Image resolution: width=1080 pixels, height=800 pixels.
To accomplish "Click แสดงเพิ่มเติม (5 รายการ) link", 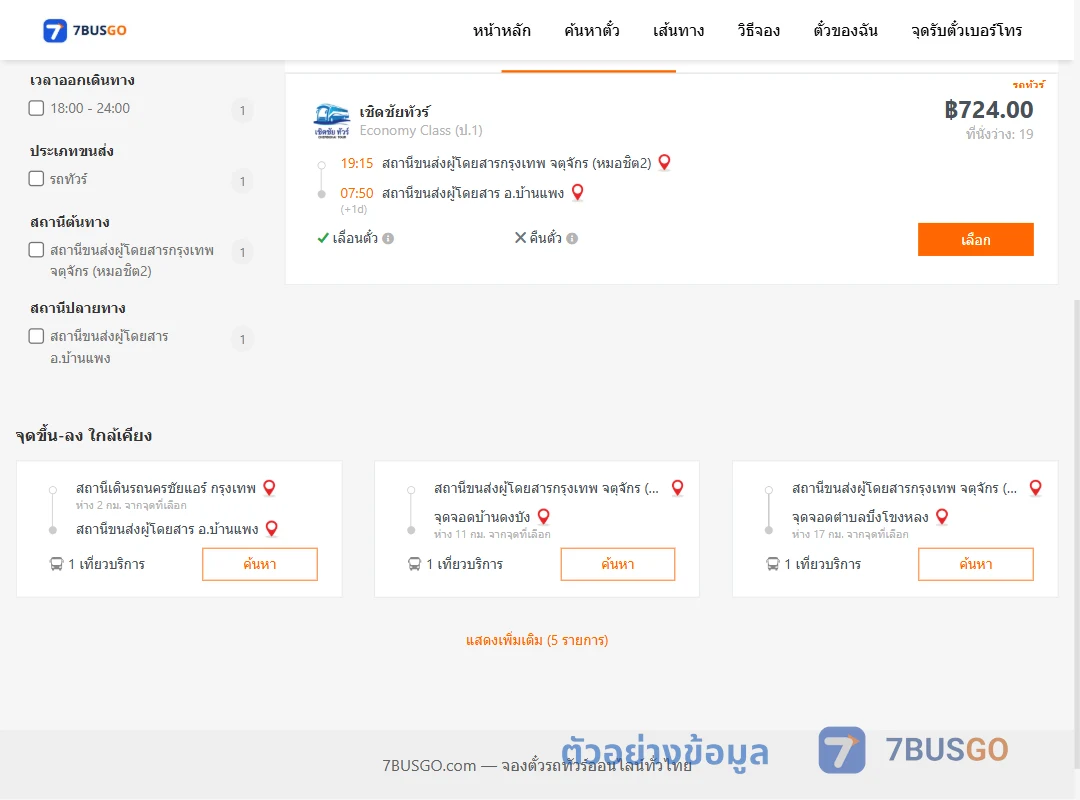I will (537, 640).
